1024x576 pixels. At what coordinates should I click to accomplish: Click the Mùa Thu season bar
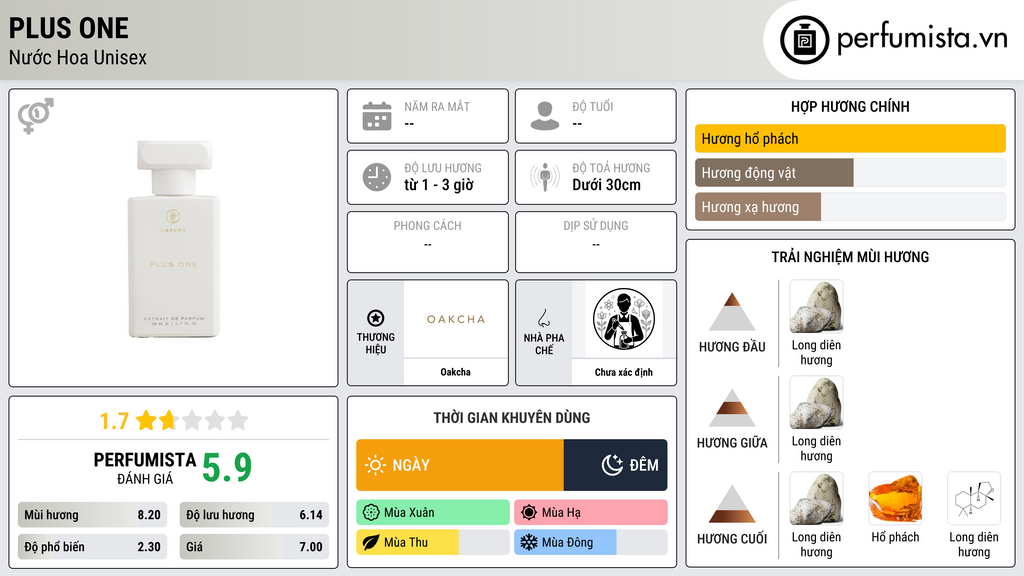point(433,543)
